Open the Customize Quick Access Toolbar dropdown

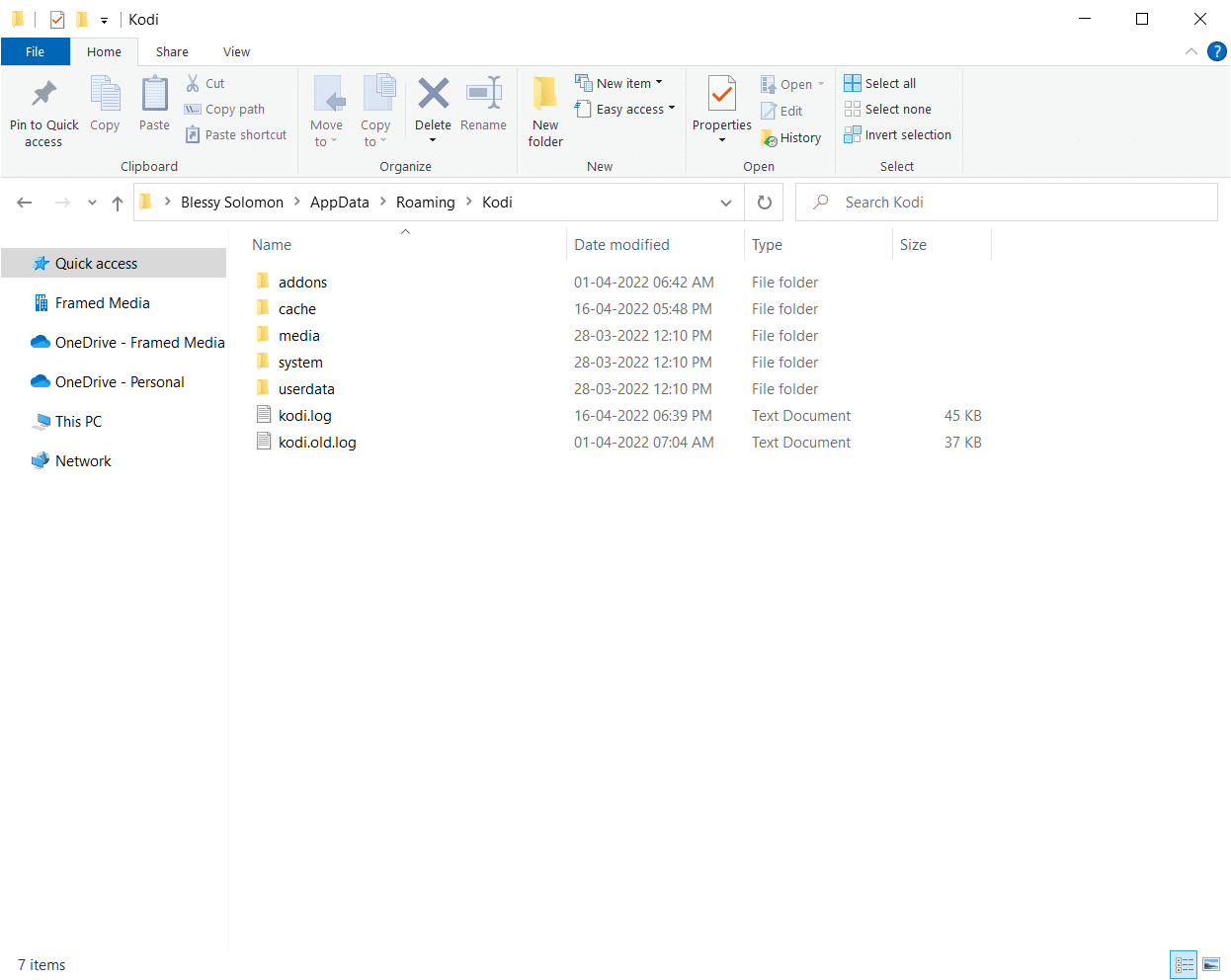(x=104, y=20)
